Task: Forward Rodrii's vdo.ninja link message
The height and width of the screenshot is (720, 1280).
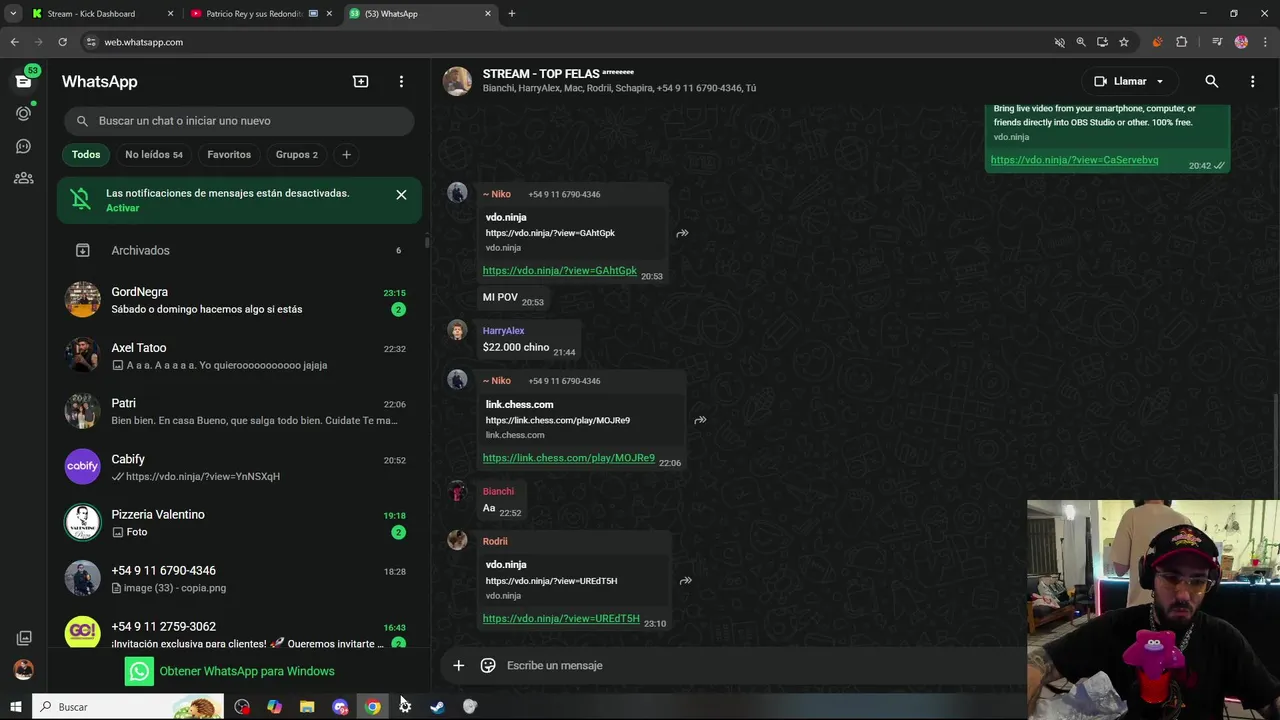Action: [x=685, y=580]
